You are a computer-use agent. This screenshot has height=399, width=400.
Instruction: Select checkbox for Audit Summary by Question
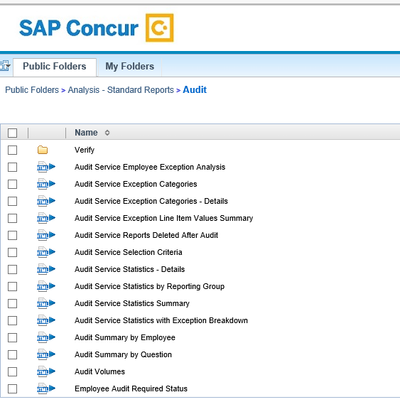pos(12,355)
